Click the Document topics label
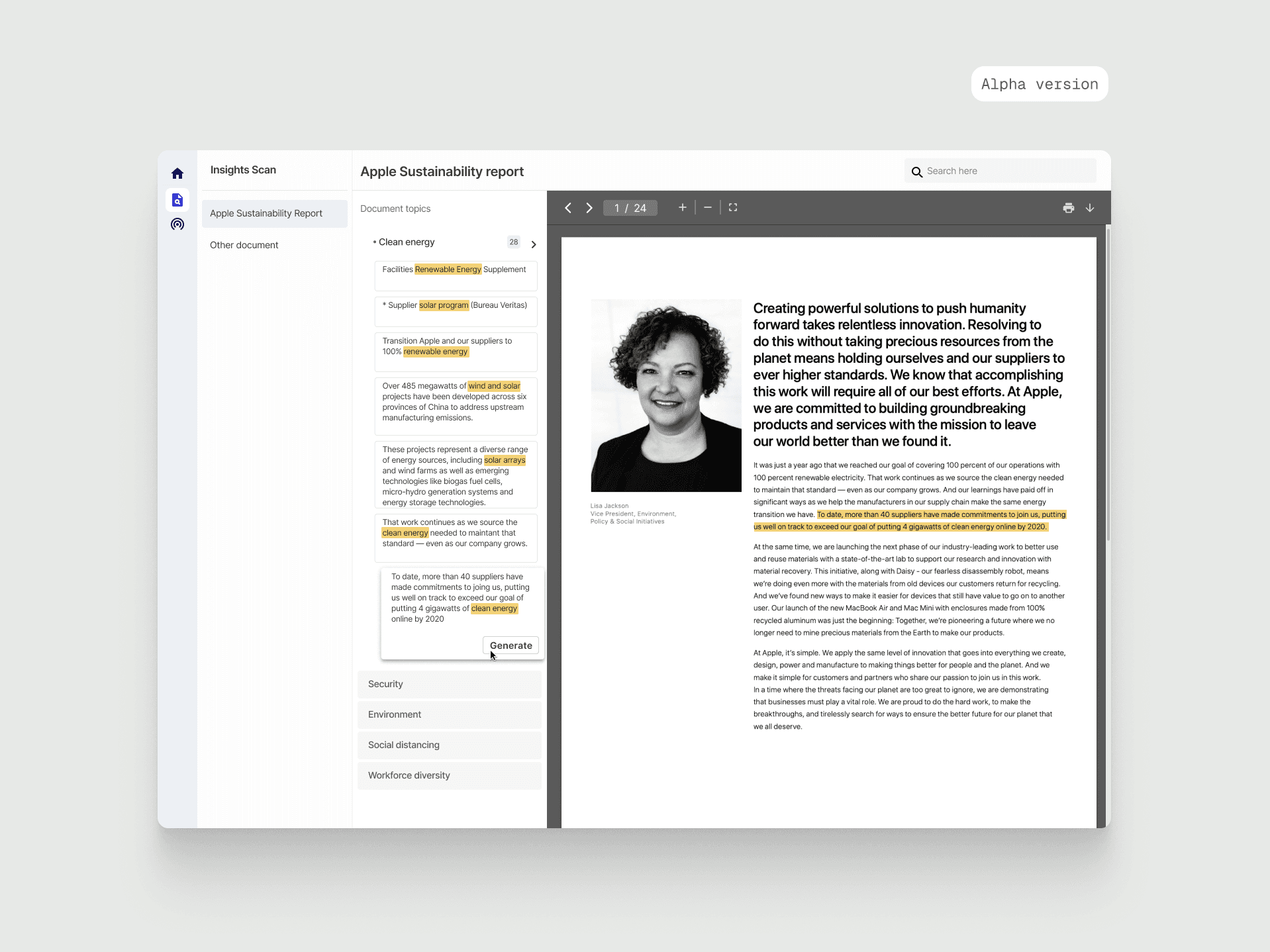 tap(395, 209)
